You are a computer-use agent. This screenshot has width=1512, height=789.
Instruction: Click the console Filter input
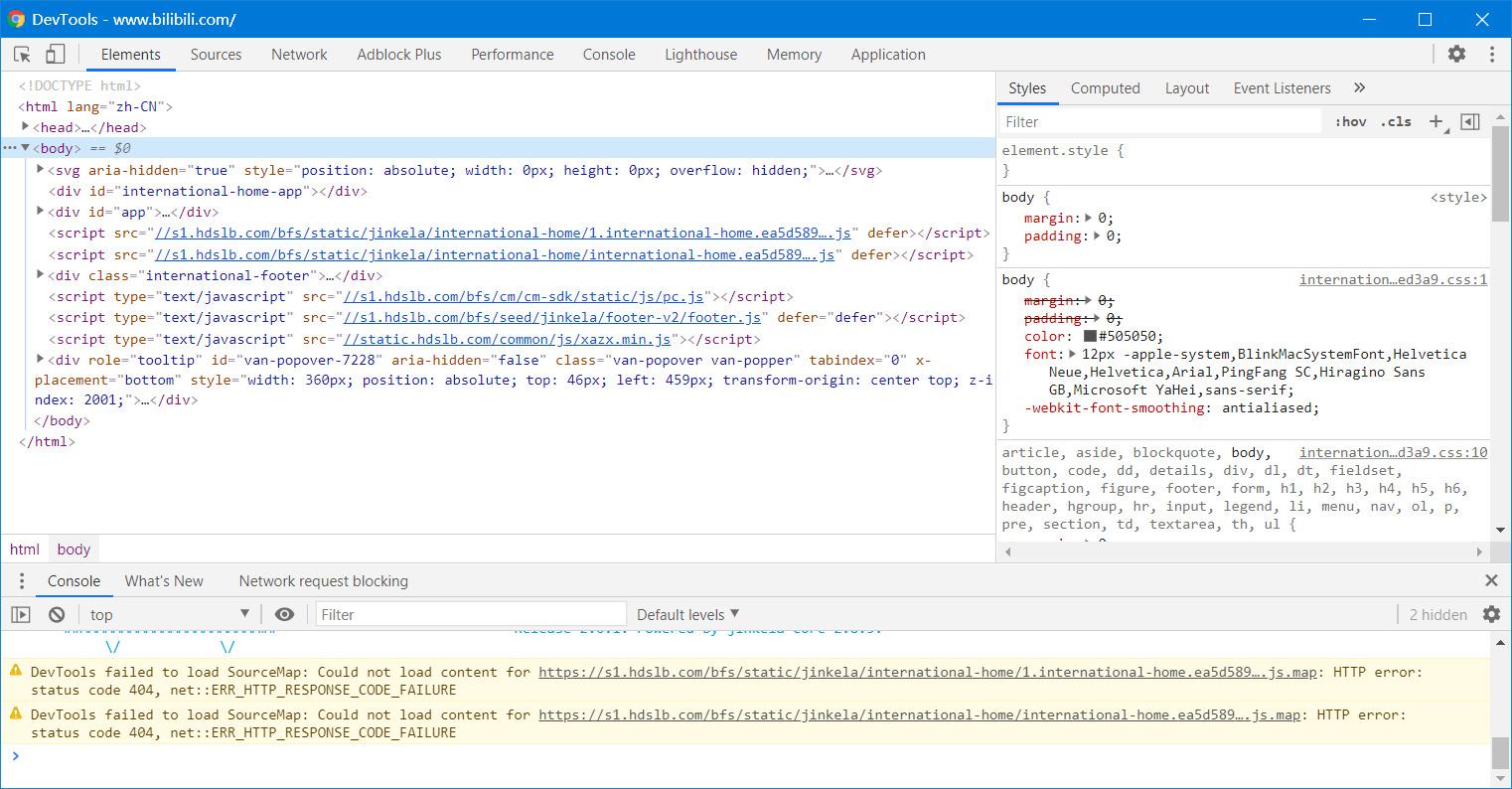click(471, 614)
